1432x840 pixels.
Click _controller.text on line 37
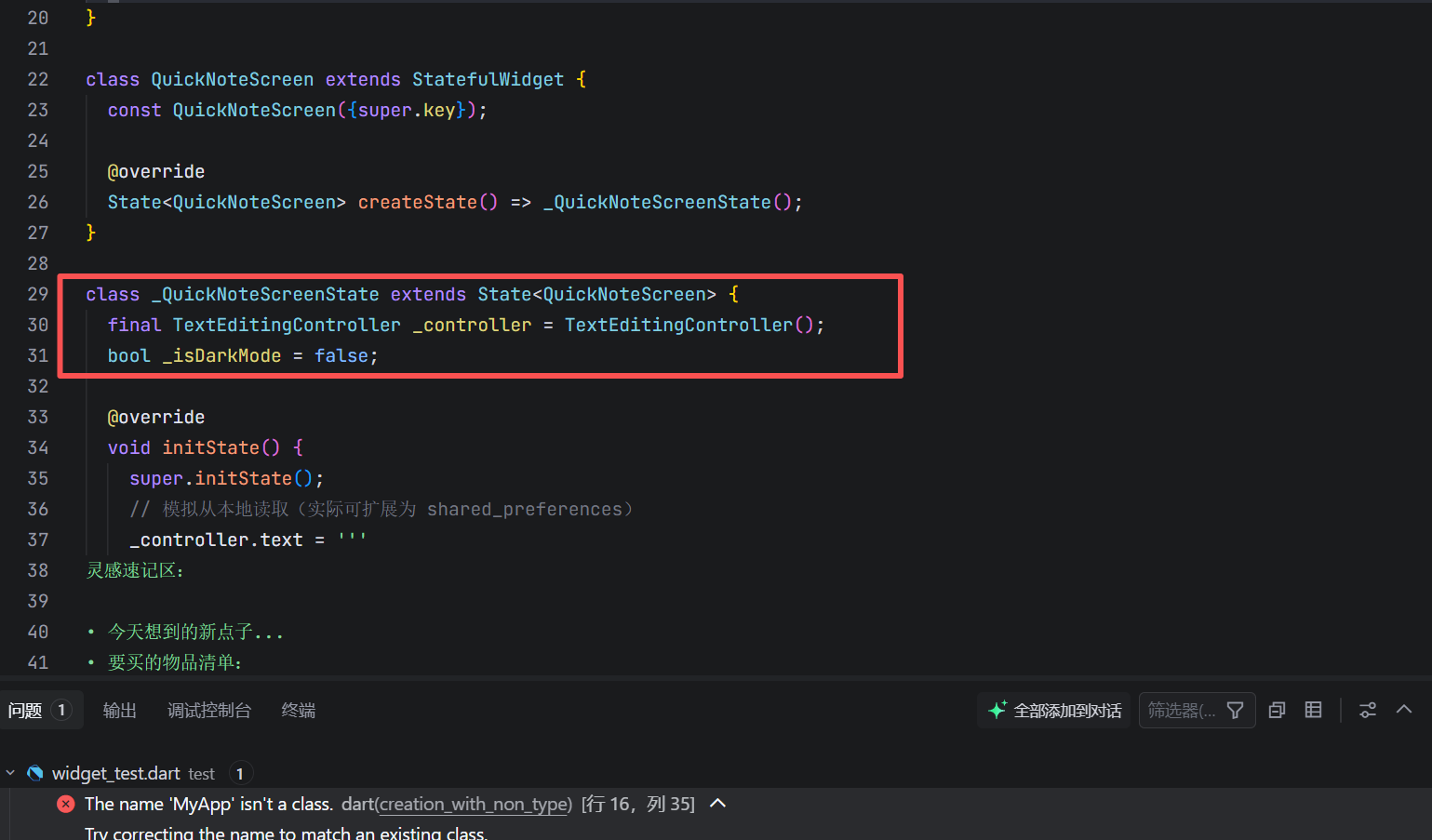[216, 540]
